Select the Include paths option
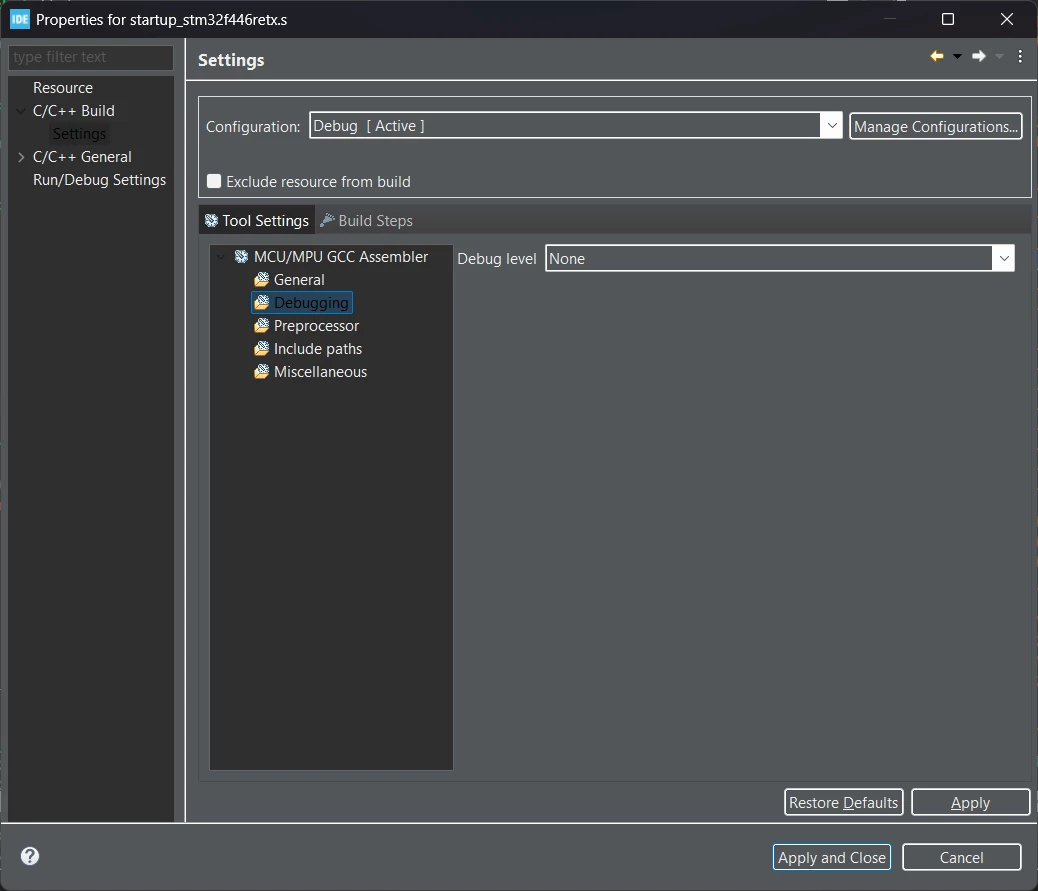1038x891 pixels. point(318,349)
